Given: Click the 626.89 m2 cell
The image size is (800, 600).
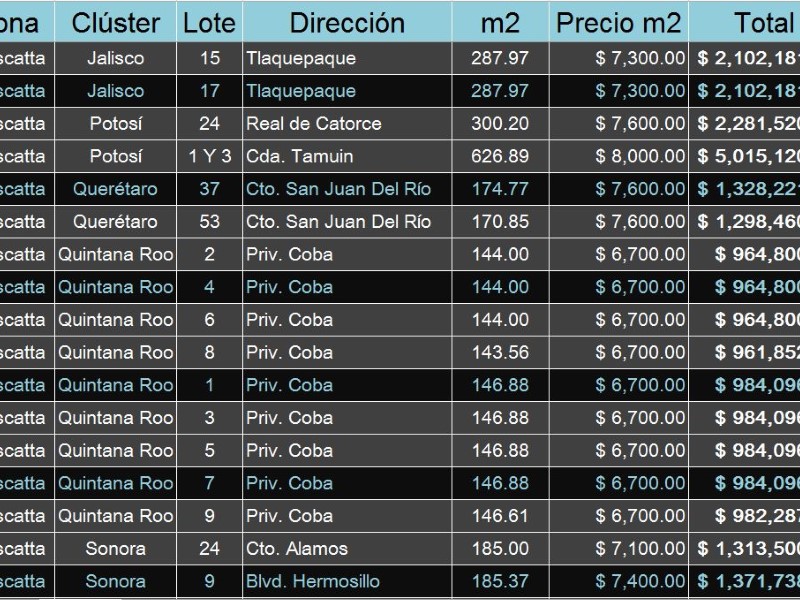Looking at the screenshot, I should 501,156.
